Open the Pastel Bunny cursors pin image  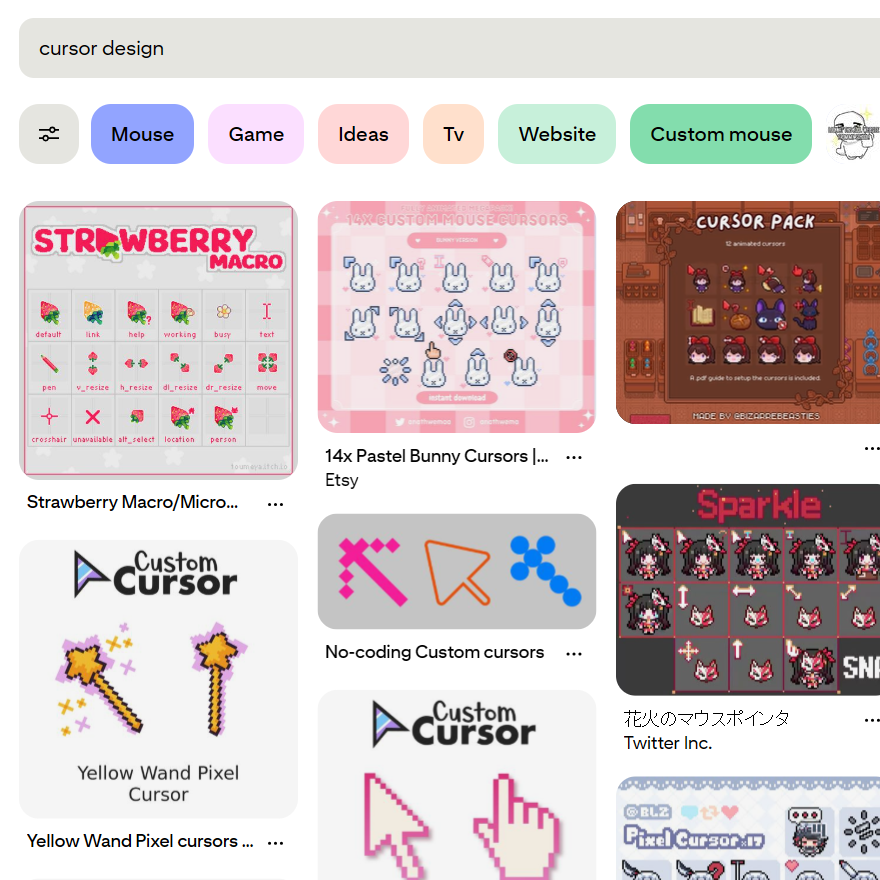[x=457, y=317]
